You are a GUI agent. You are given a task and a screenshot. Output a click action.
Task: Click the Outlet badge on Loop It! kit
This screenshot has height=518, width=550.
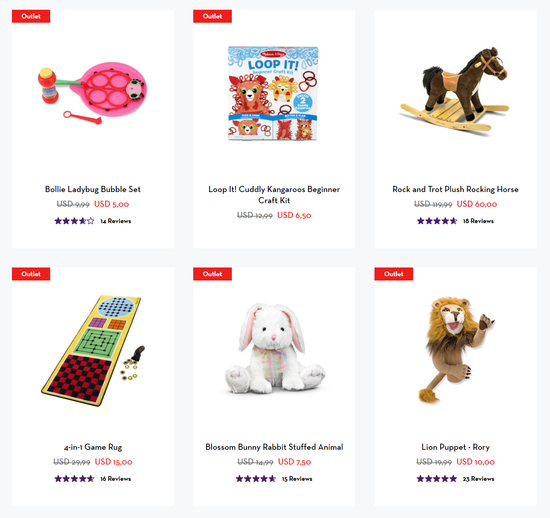[x=212, y=16]
